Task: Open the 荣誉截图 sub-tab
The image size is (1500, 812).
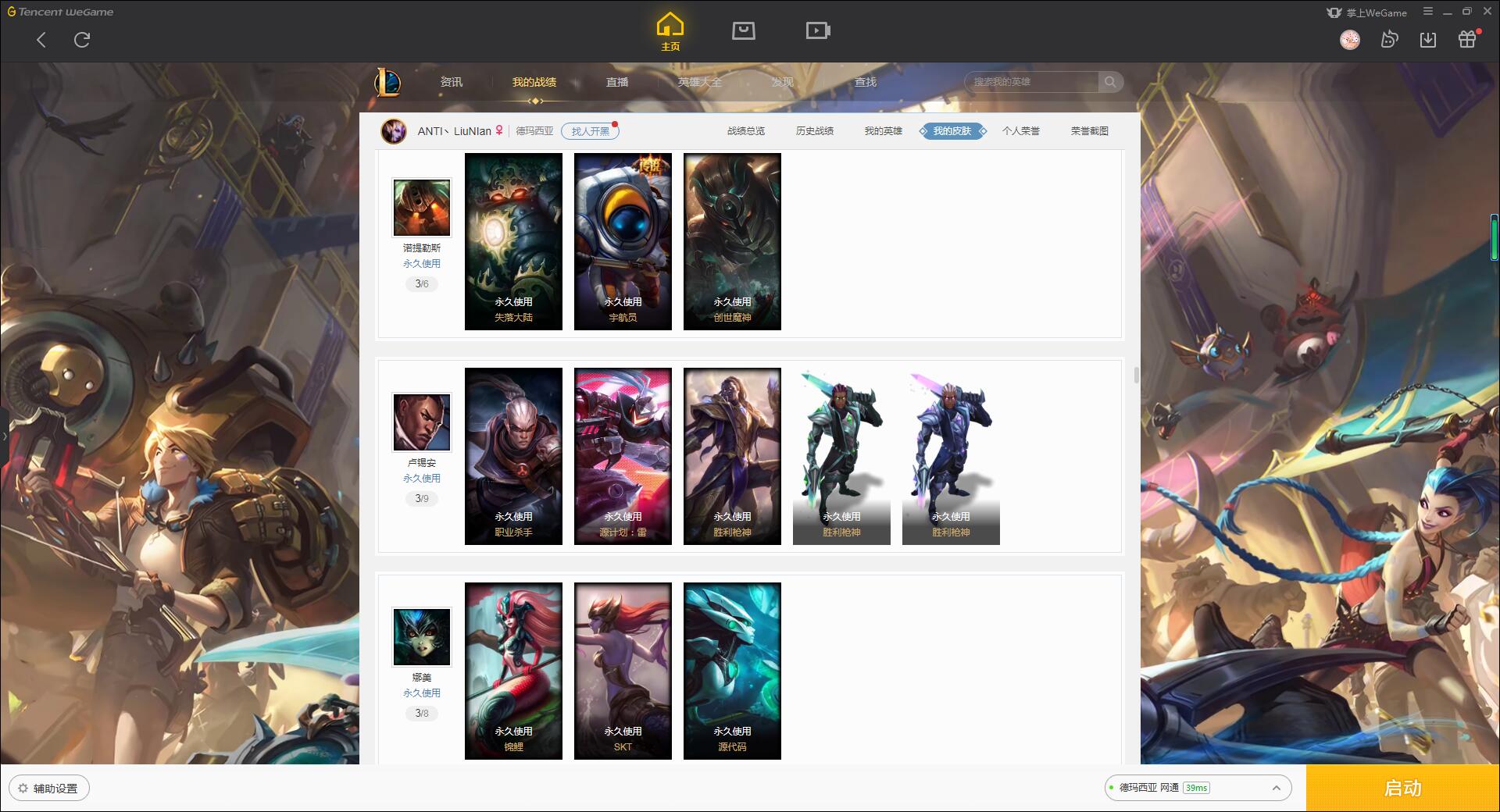Action: [1090, 131]
